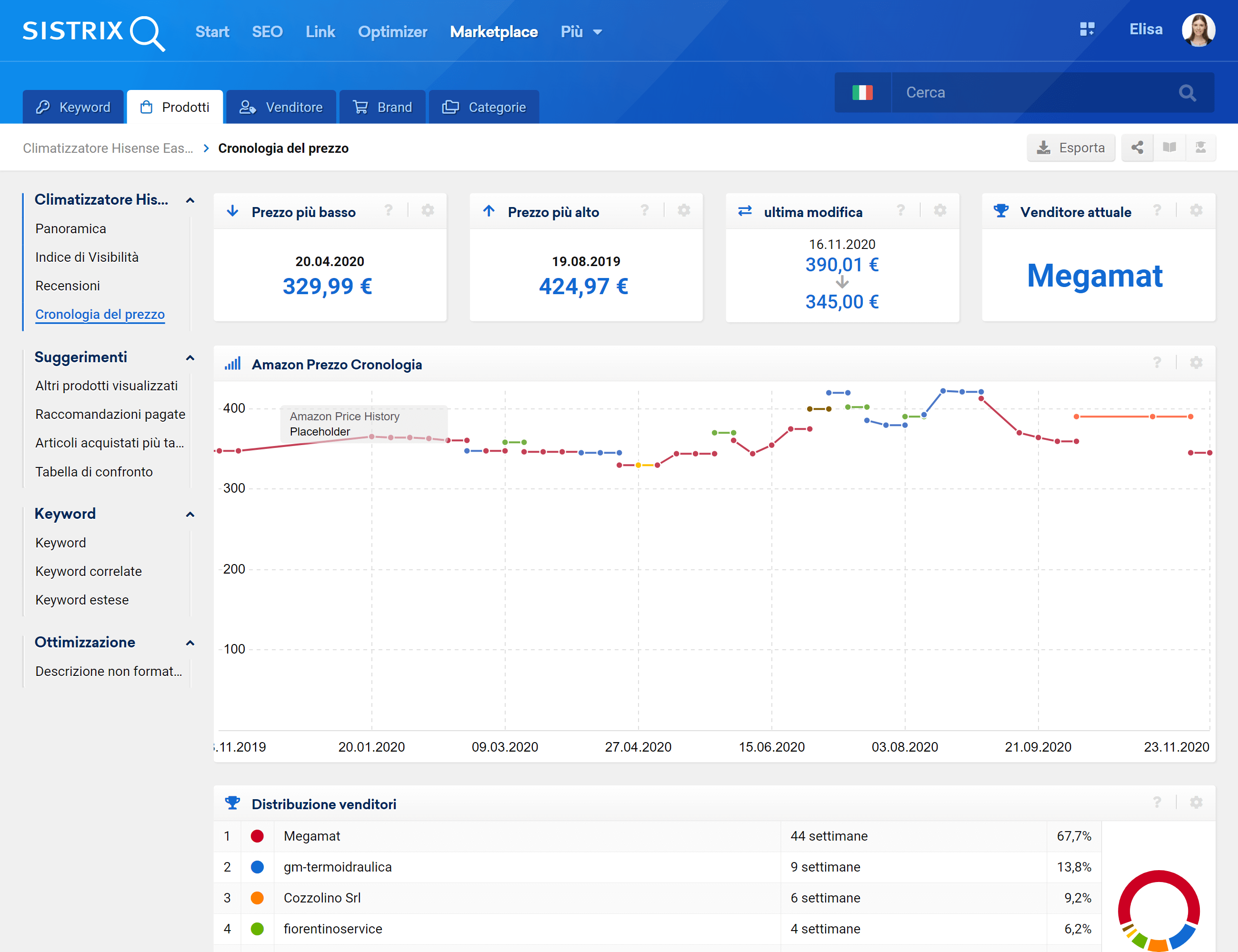Open help for ultima modifica box
This screenshot has height=952, width=1238.
pyautogui.click(x=901, y=211)
